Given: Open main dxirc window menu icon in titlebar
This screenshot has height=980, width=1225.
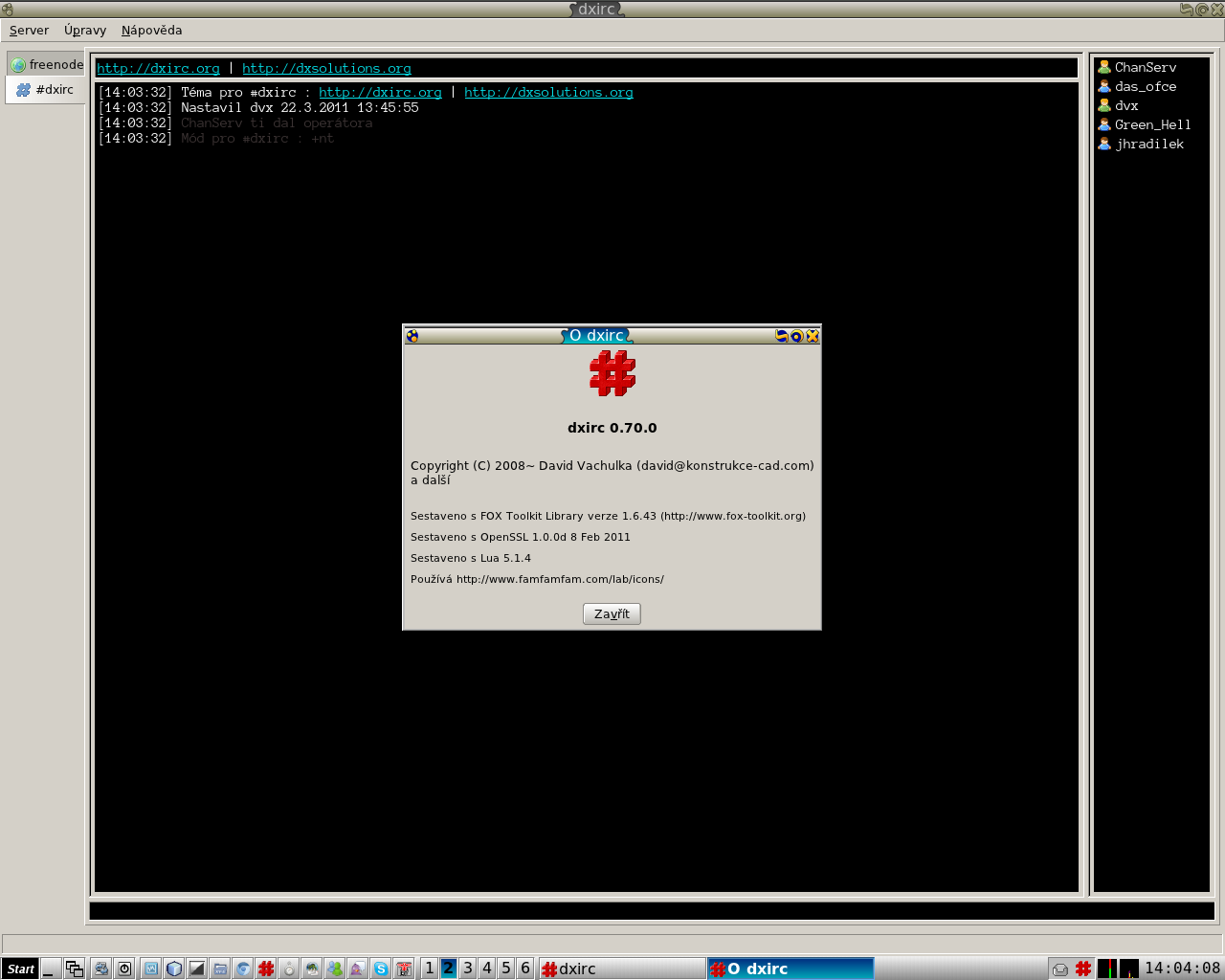Looking at the screenshot, I should coord(8,10).
